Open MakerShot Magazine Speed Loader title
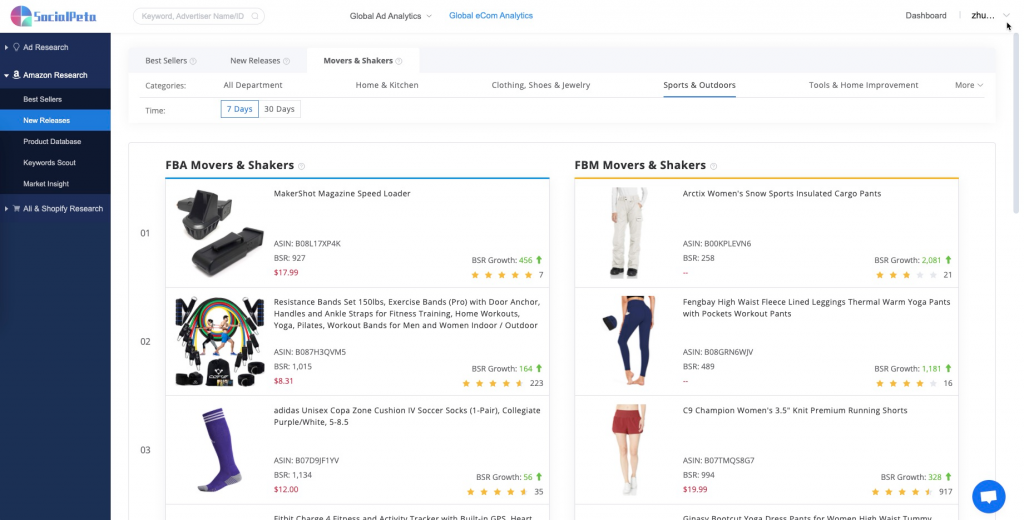The width and height of the screenshot is (1024, 520). click(x=342, y=193)
